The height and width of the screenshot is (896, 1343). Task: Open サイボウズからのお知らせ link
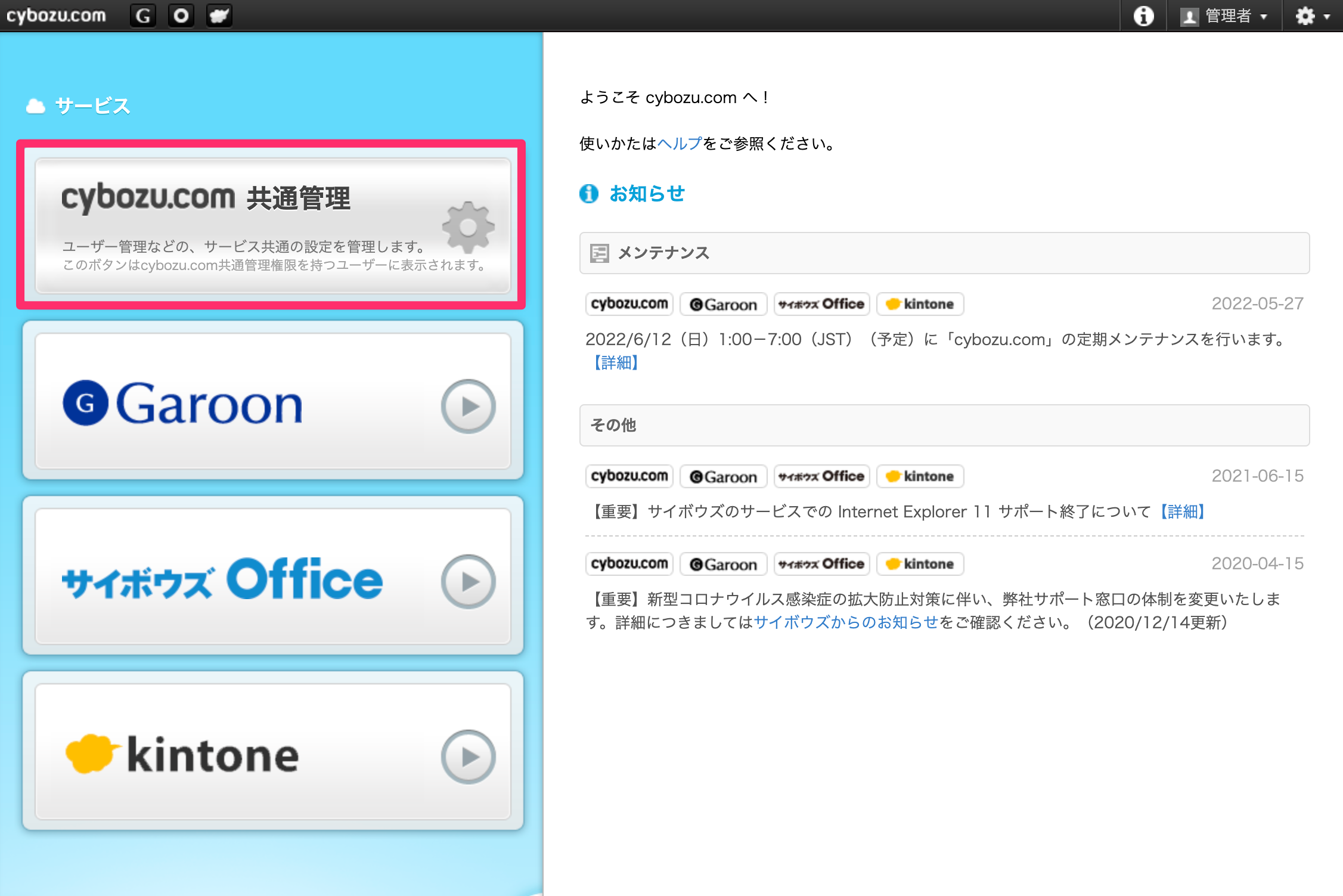[x=846, y=622]
